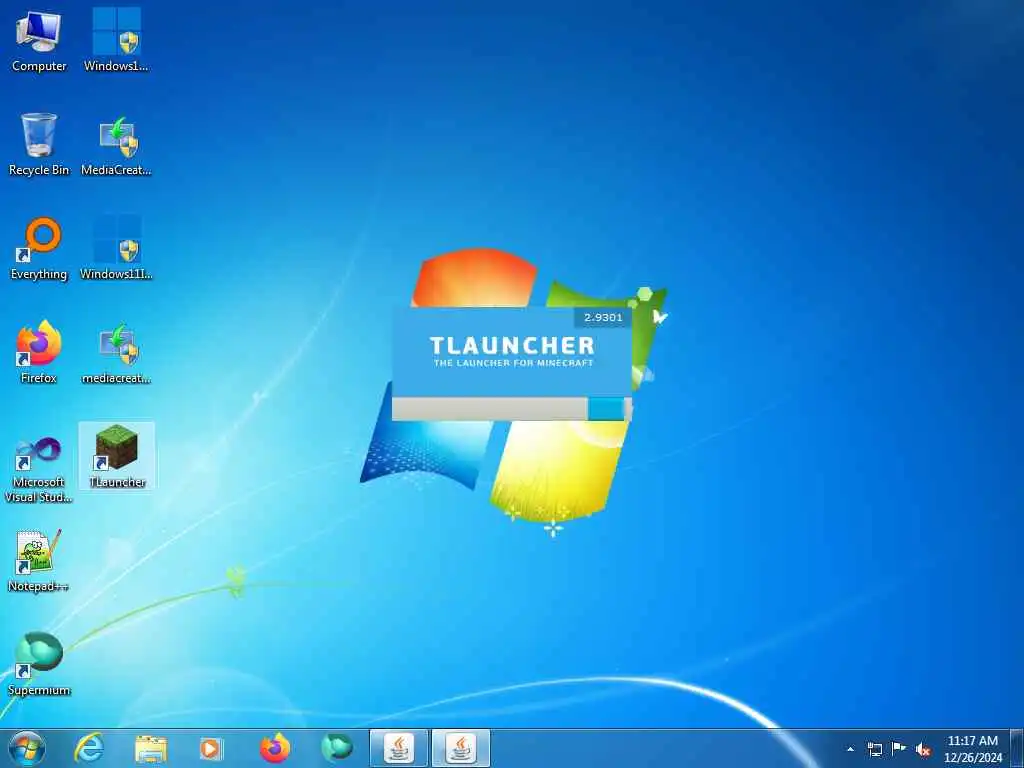Select the Everything search shortcut
The height and width of the screenshot is (768, 1024).
(x=39, y=248)
